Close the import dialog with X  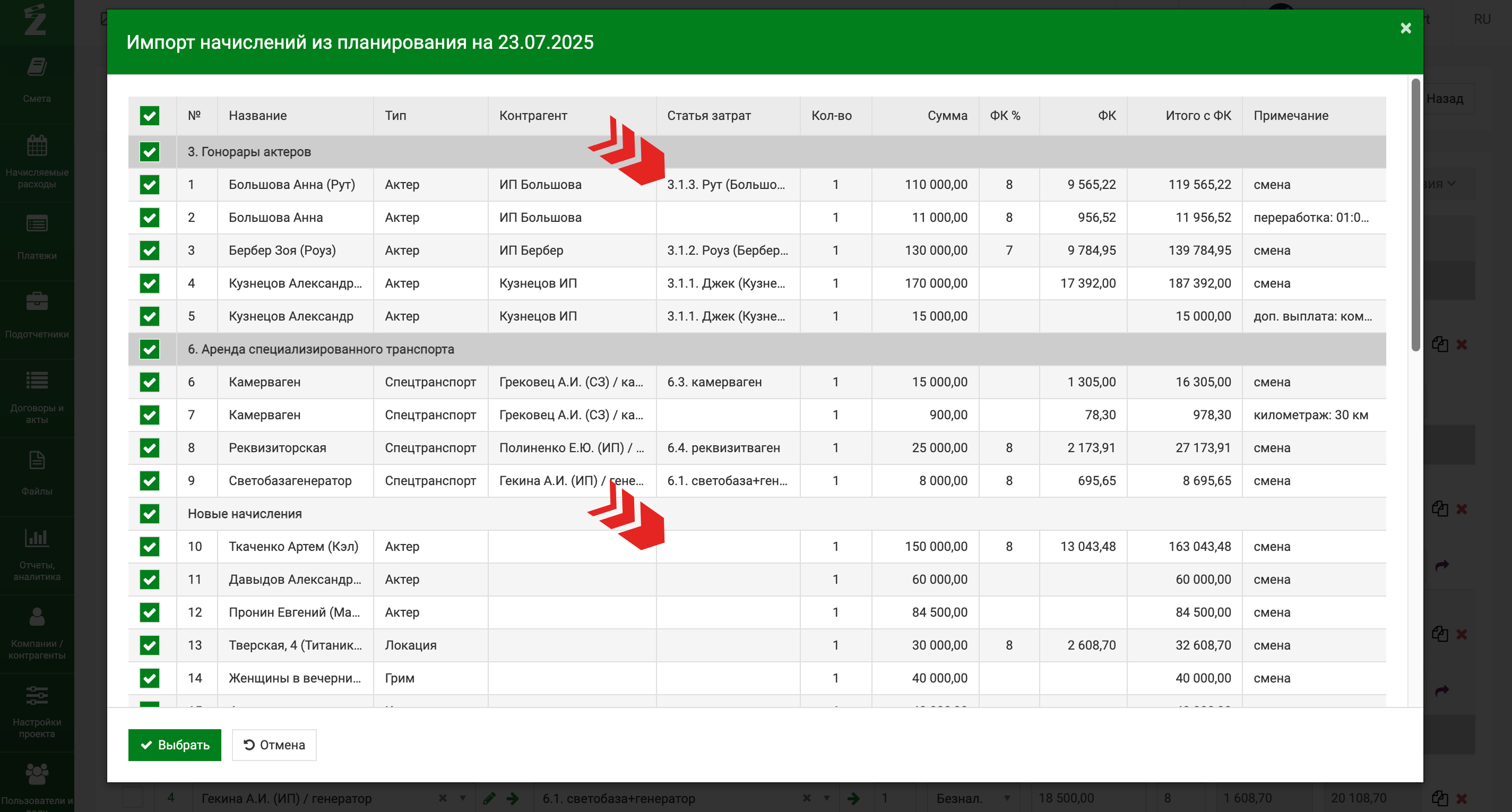[x=1405, y=28]
